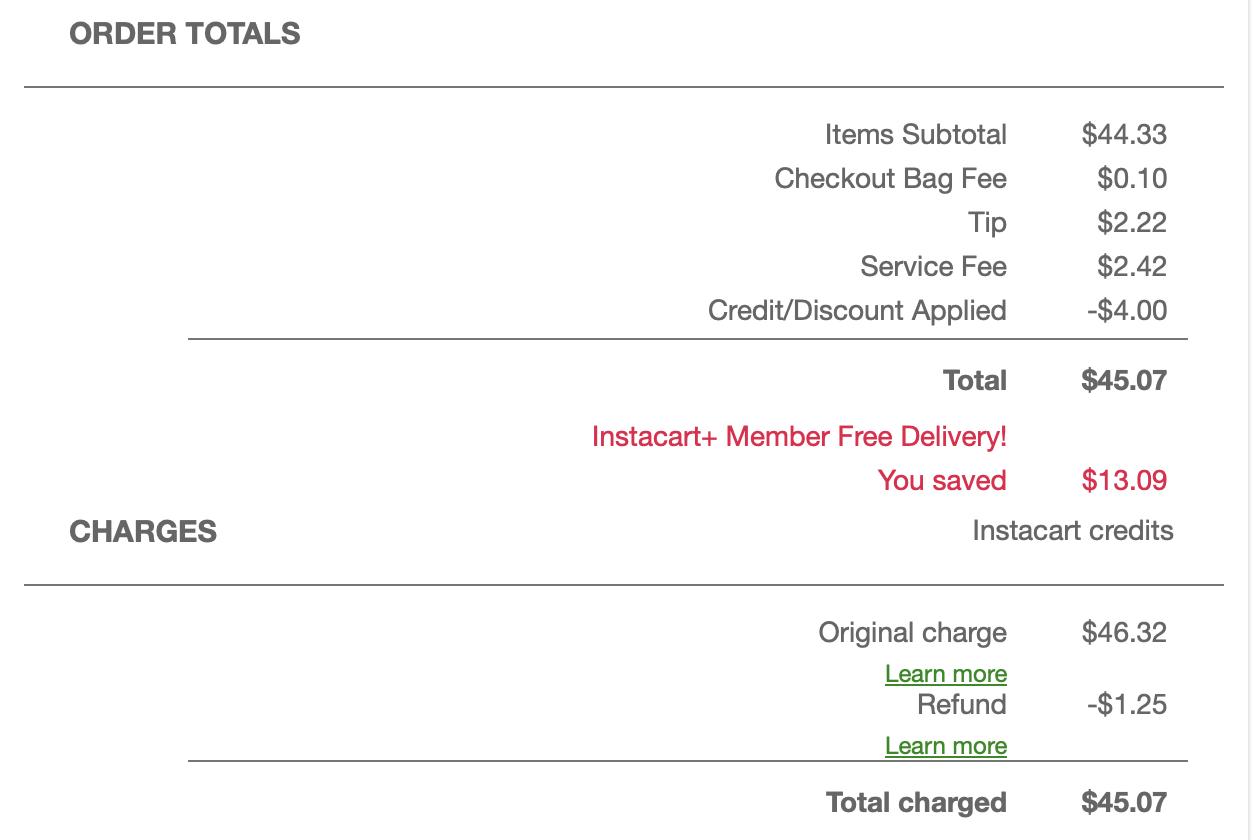Image resolution: width=1252 pixels, height=840 pixels.
Task: Open the Learn more link under Refund
Action: point(945,746)
